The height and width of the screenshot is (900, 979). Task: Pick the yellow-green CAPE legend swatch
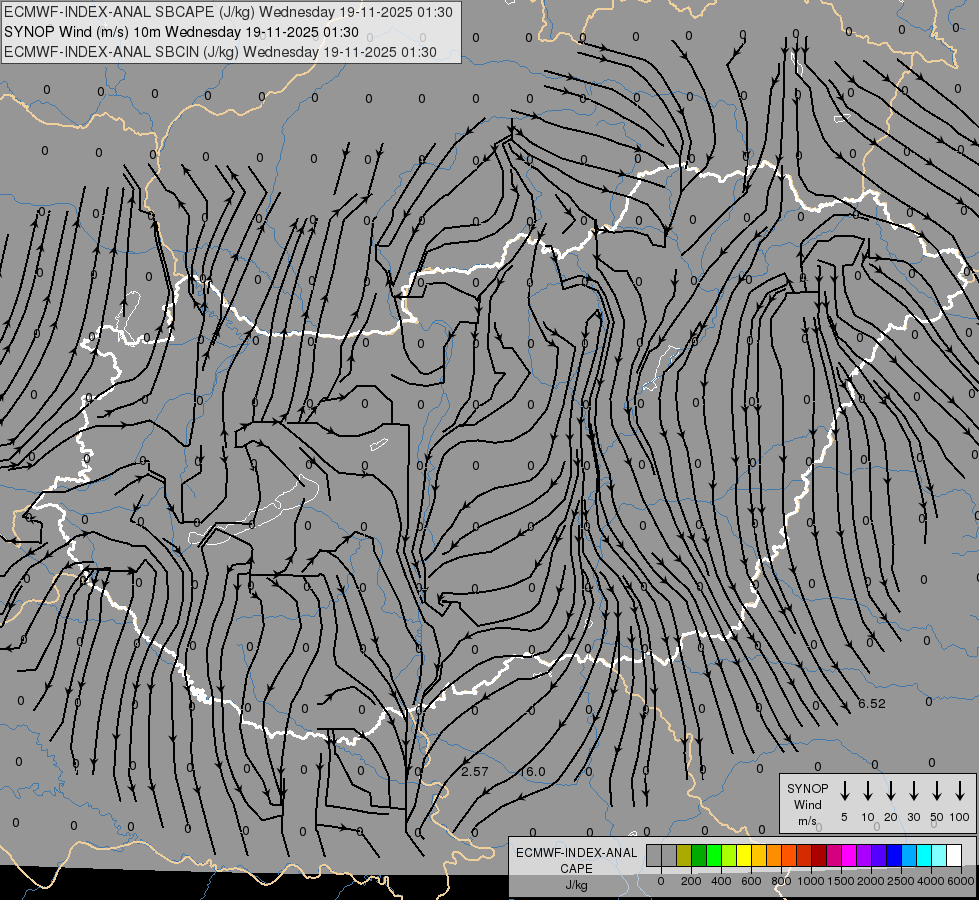click(x=729, y=855)
